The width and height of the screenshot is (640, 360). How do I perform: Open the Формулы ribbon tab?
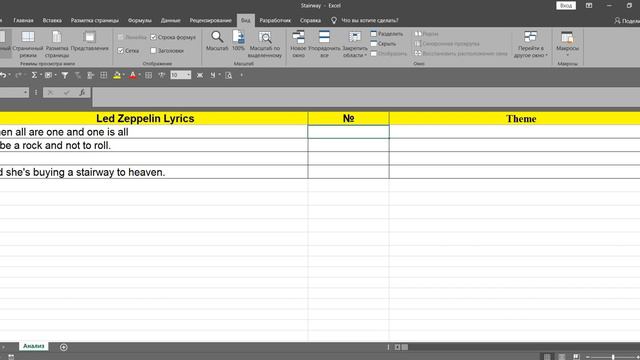pos(140,20)
